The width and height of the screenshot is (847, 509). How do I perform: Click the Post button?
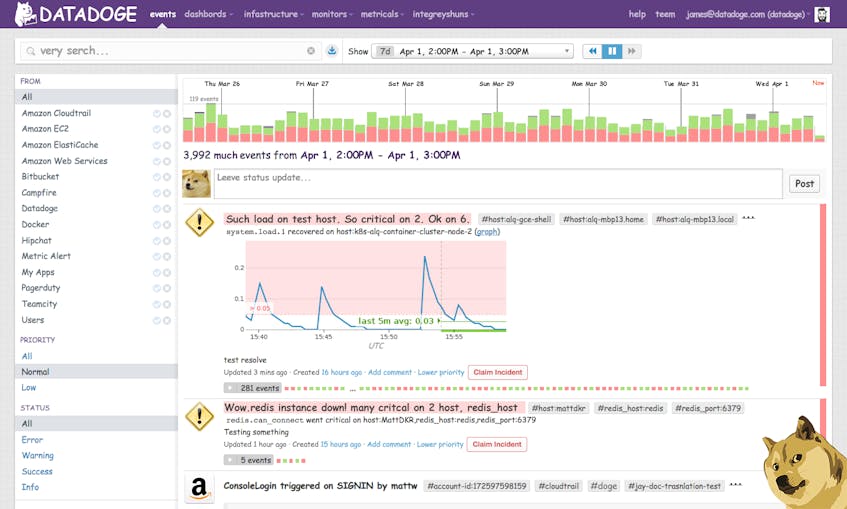(804, 184)
